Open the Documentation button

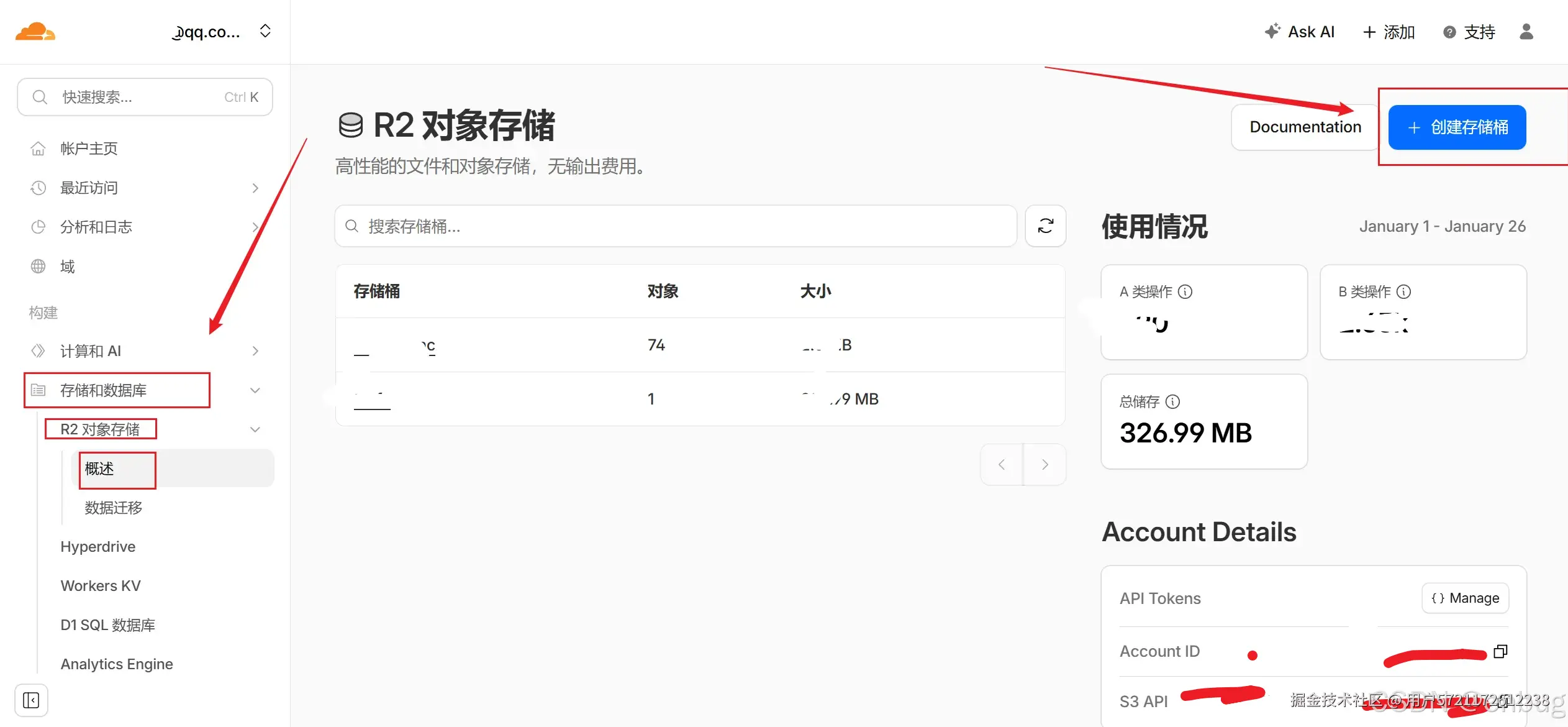tap(1305, 127)
